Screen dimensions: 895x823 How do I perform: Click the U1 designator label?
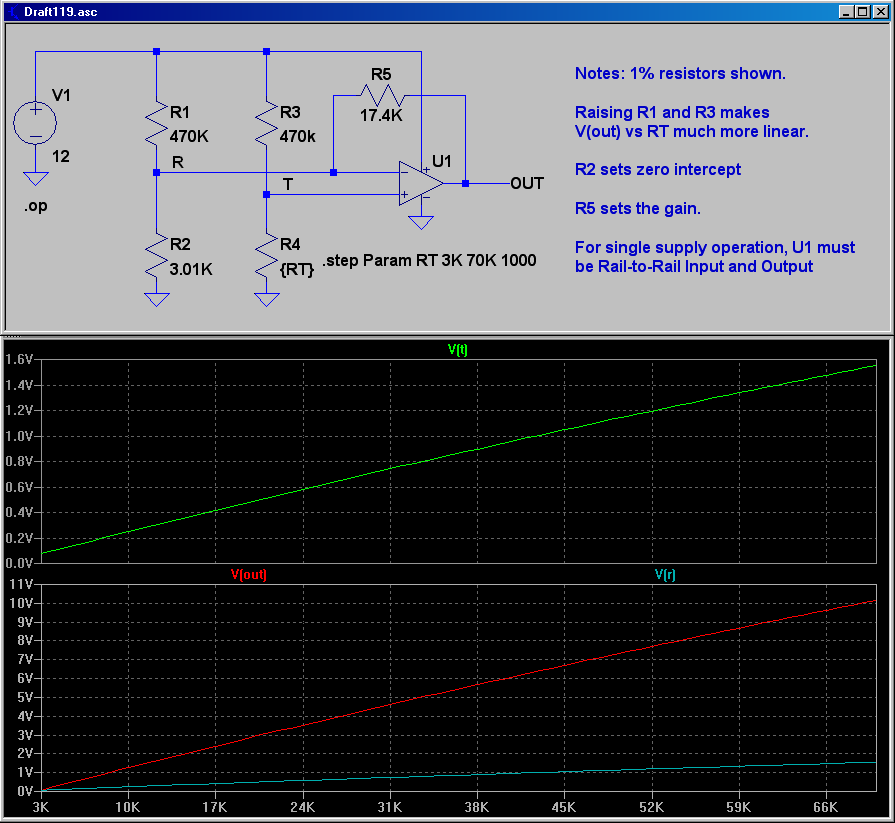[x=442, y=162]
